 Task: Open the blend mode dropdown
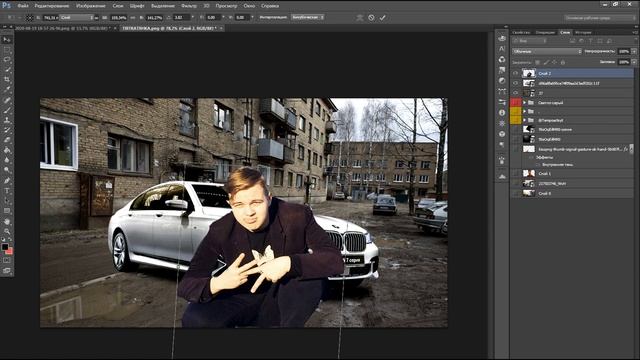547,51
